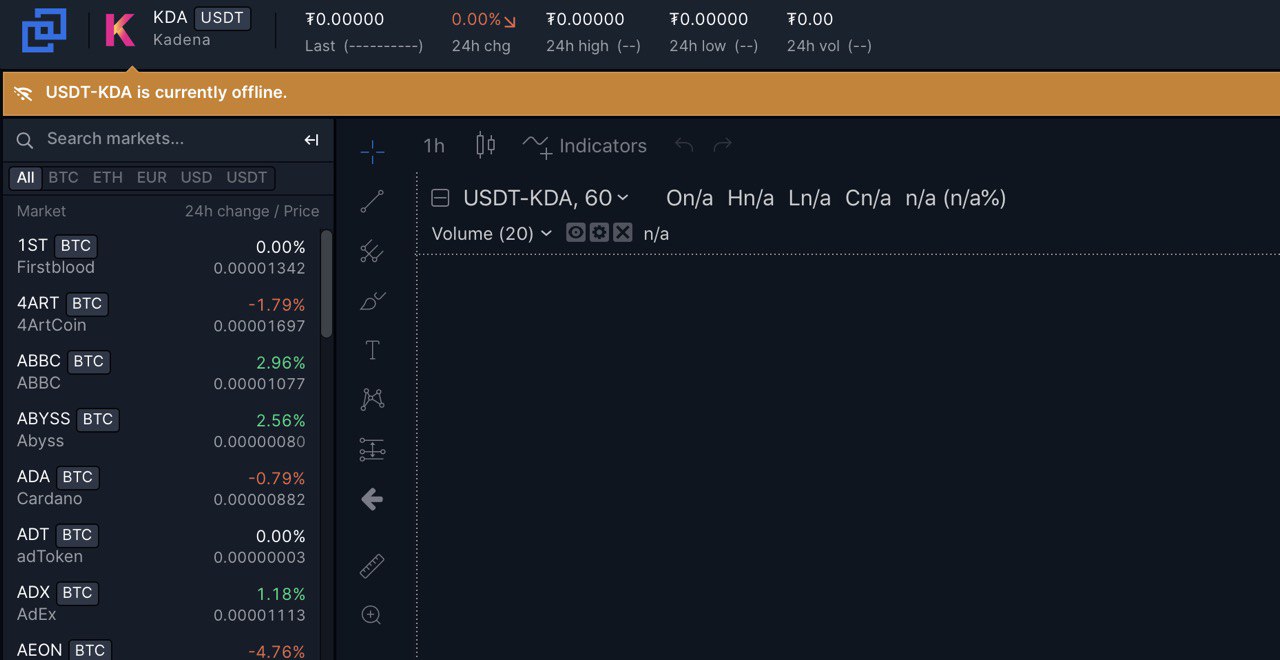
Task: Open the Volume (20) dropdown chevron
Action: tap(546, 233)
